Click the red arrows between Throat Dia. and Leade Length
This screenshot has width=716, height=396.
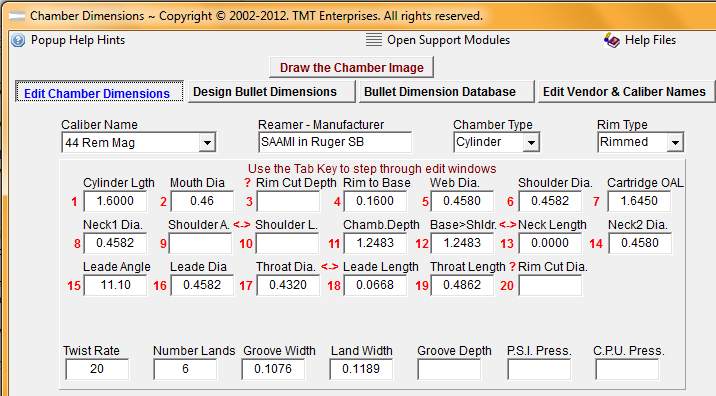329,267
